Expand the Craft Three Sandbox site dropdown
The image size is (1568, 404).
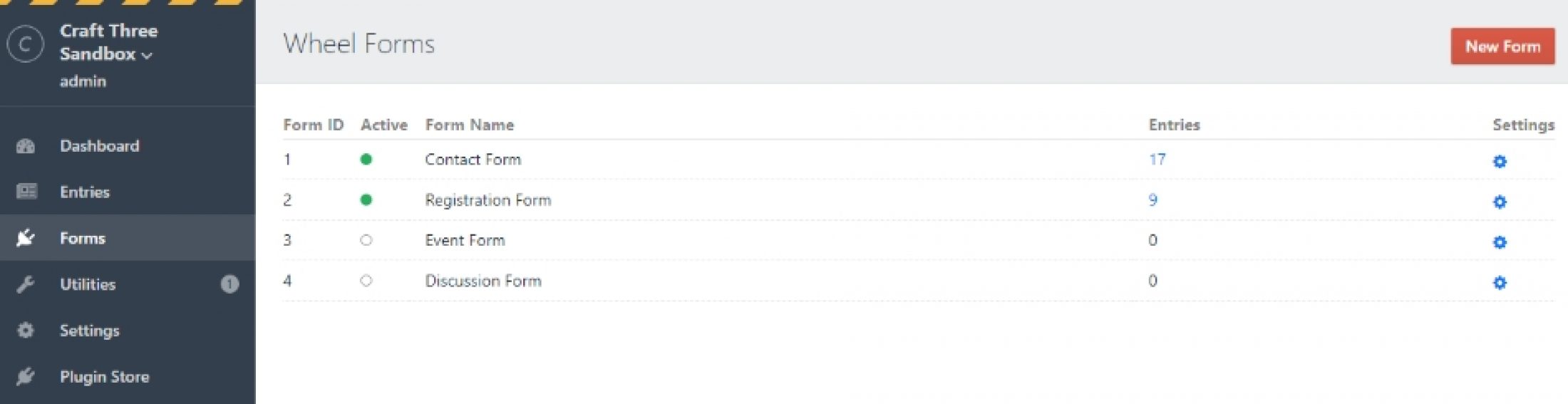[x=147, y=55]
